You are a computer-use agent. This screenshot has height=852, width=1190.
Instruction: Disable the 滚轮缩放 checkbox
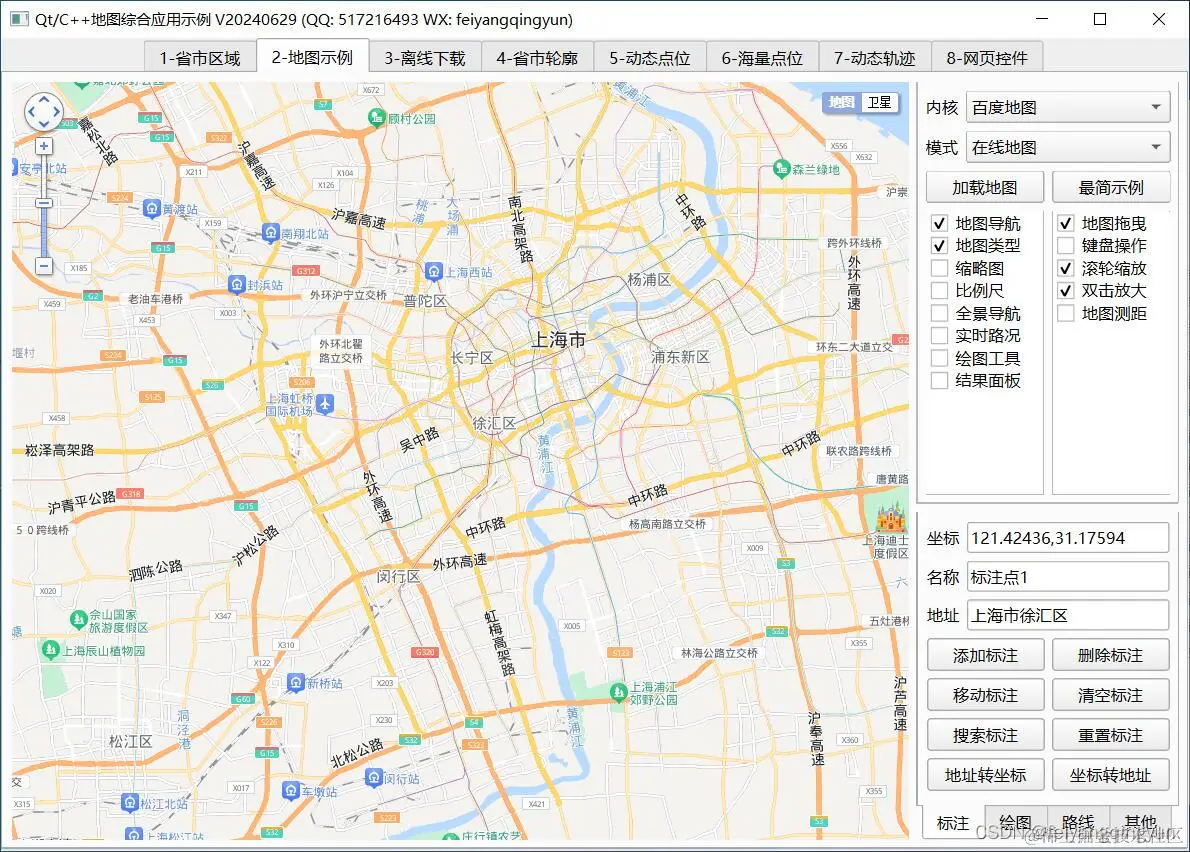[x=1065, y=267]
